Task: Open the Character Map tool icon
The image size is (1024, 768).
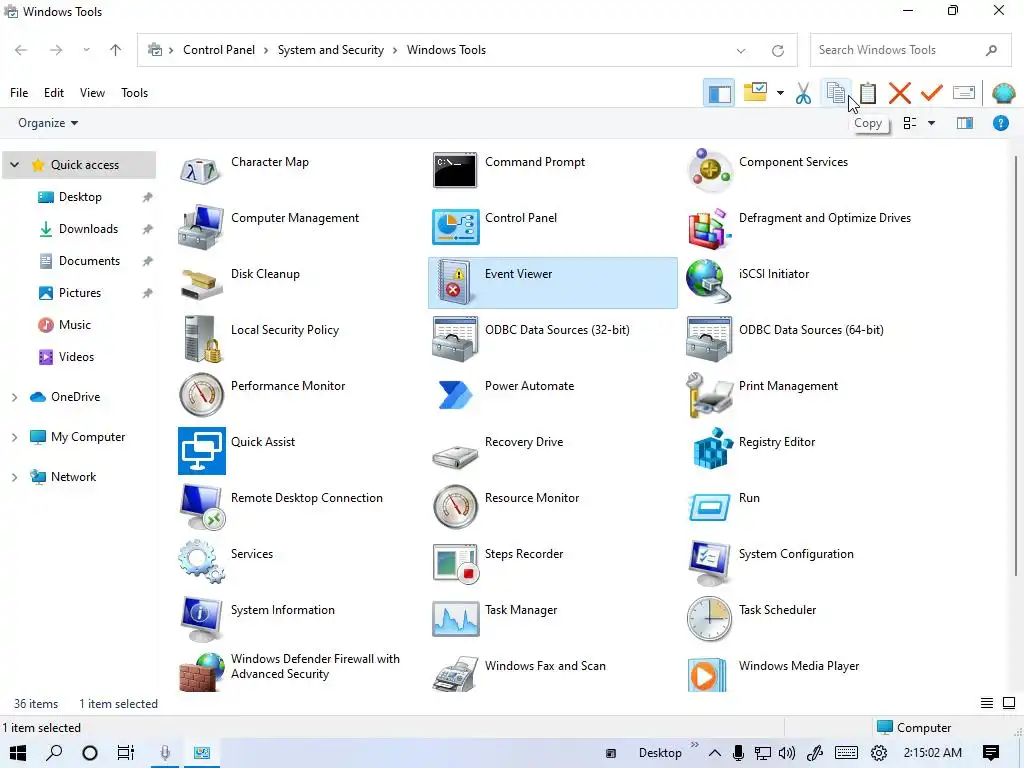Action: (201, 171)
